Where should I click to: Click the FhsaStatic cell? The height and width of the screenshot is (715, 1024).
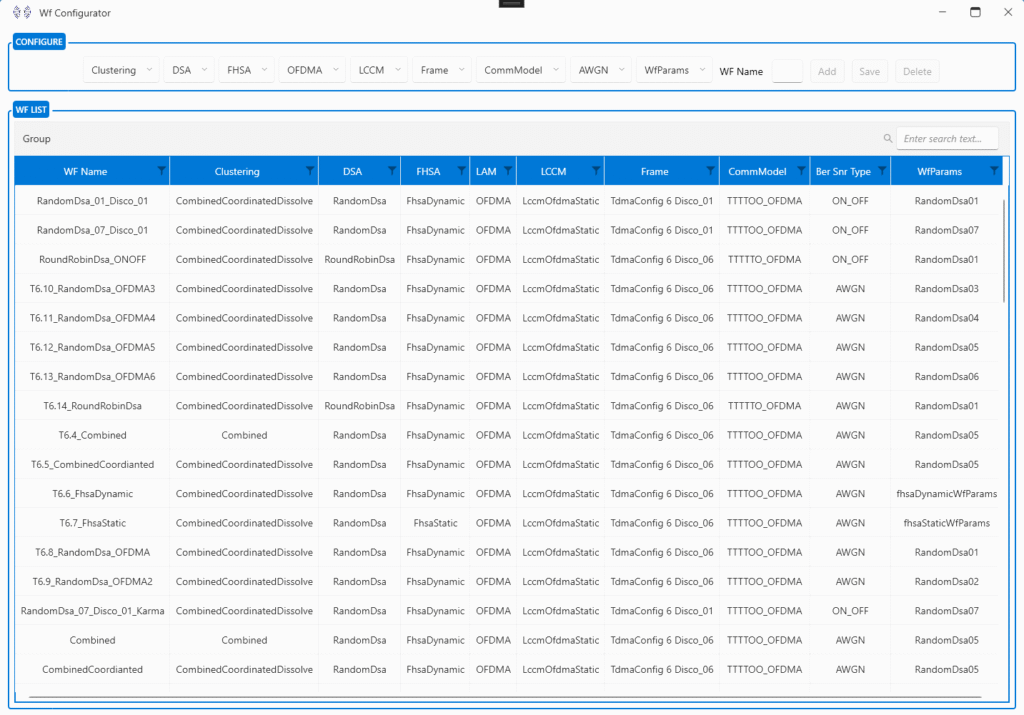435,523
